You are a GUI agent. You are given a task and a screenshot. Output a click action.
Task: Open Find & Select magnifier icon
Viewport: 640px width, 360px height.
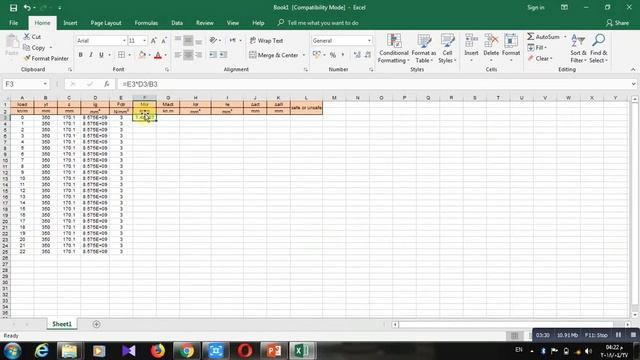tap(598, 41)
